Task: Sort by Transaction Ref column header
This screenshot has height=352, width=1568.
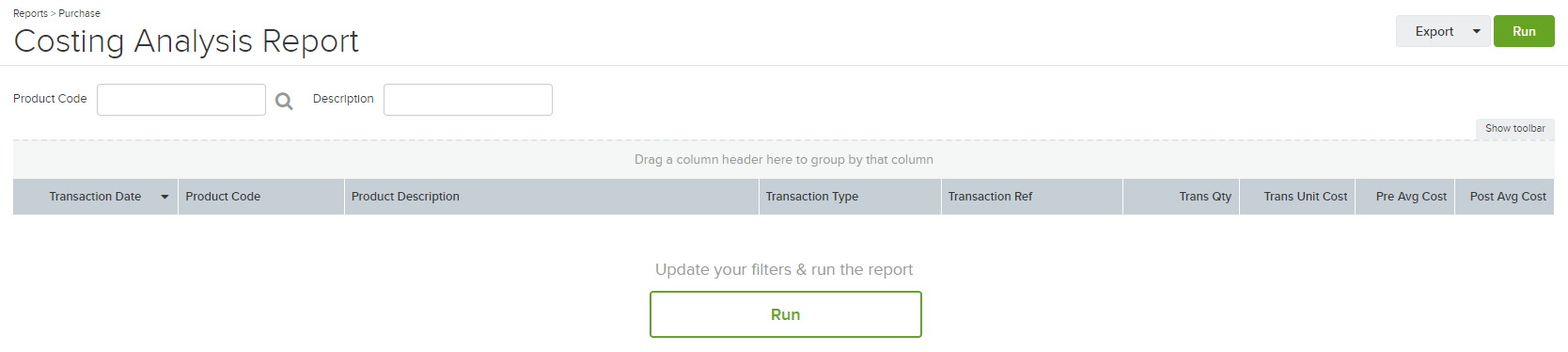Action: pyautogui.click(x=990, y=197)
